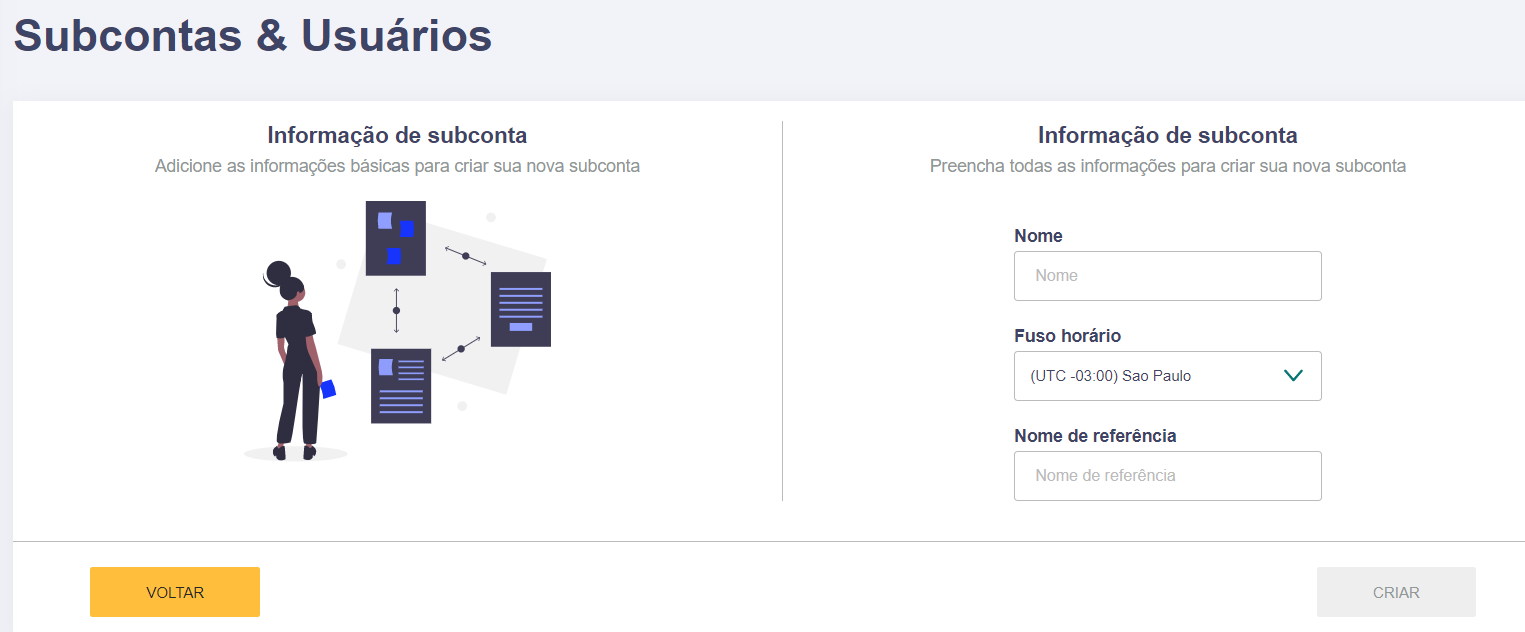Click the blue note held by the woman
Viewport: 1525px width, 632px height.
tap(328, 389)
